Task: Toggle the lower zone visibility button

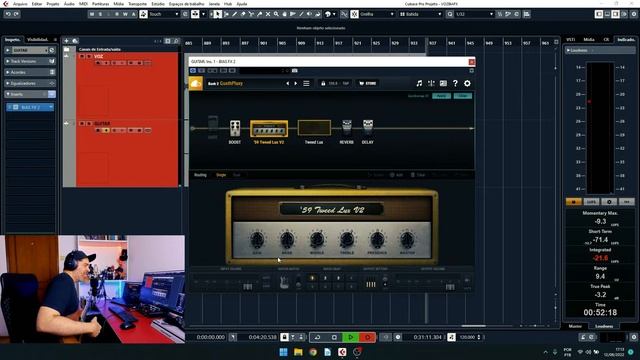Action: [x=607, y=14]
